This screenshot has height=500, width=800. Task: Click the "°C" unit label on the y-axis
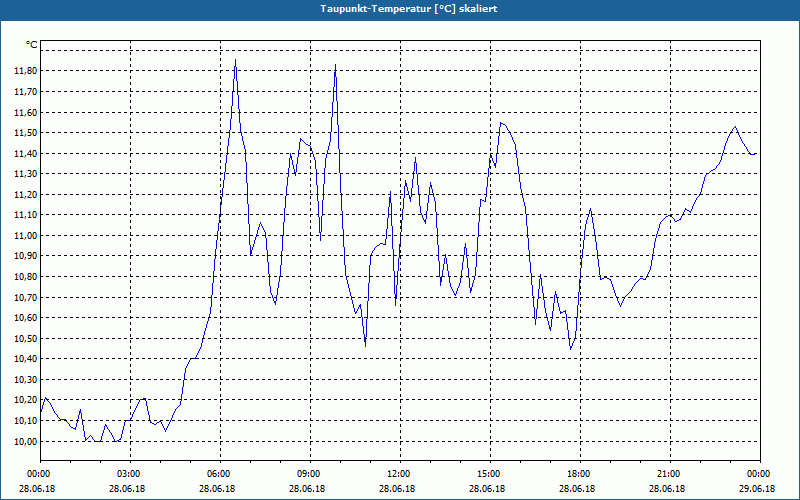(x=32, y=45)
